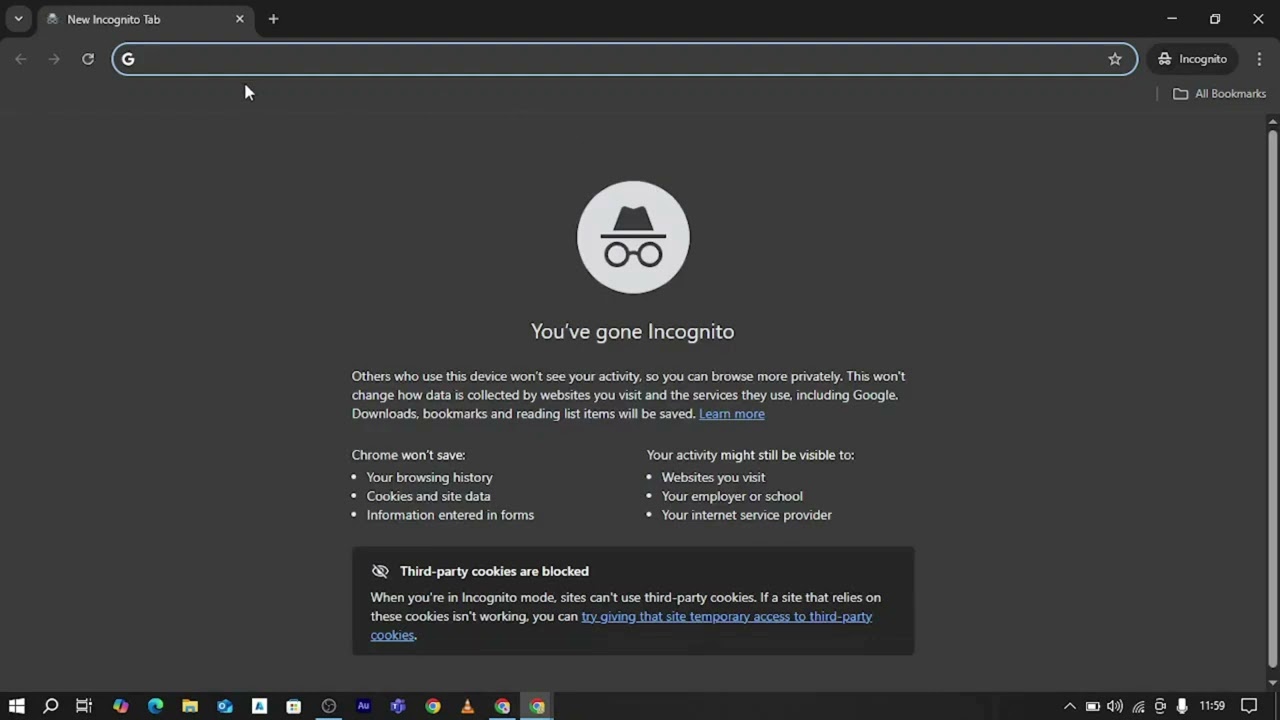
Task: Open Outlook from the taskbar
Action: (225, 706)
